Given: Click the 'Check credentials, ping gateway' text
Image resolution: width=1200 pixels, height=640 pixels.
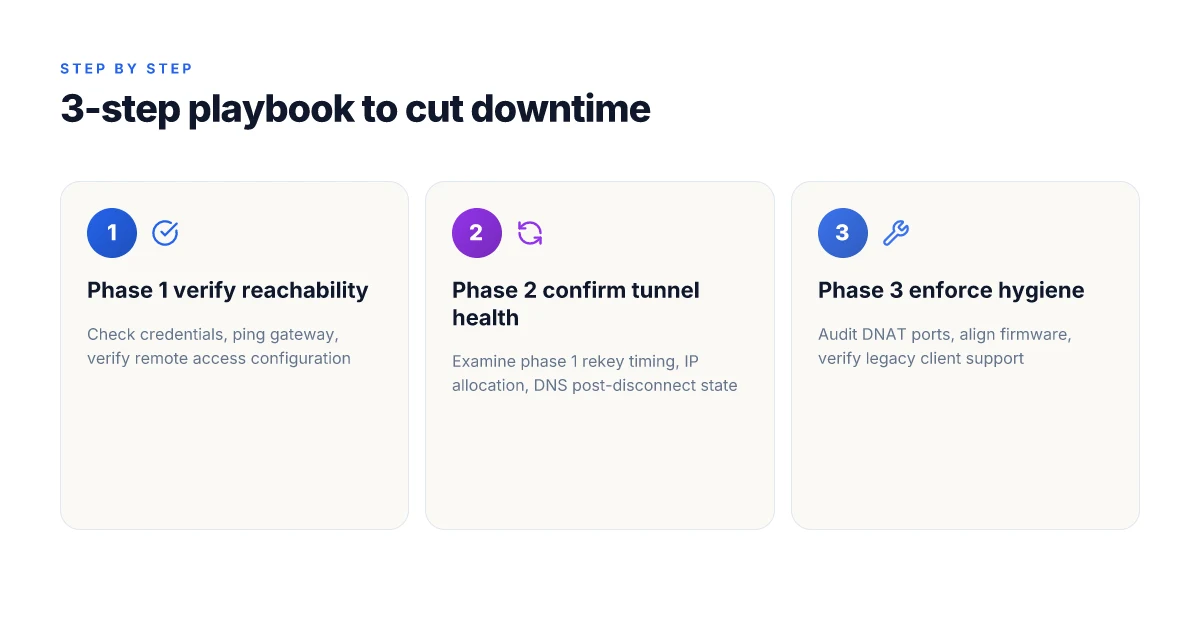Looking at the screenshot, I should pos(212,335).
